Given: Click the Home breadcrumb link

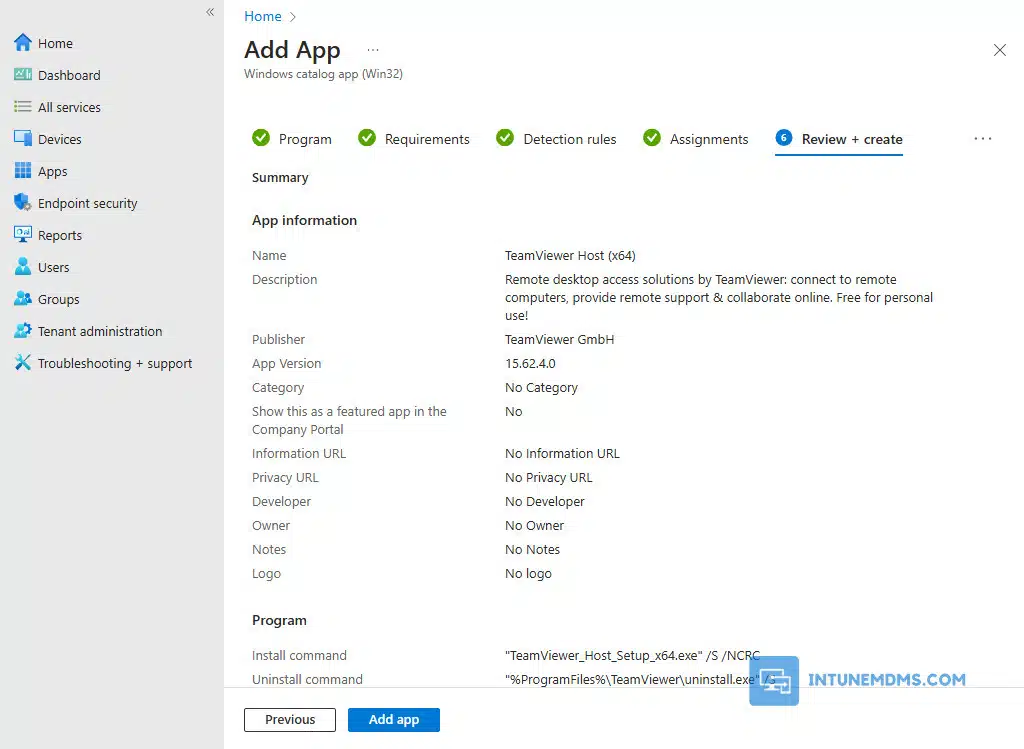Looking at the screenshot, I should tap(263, 16).
